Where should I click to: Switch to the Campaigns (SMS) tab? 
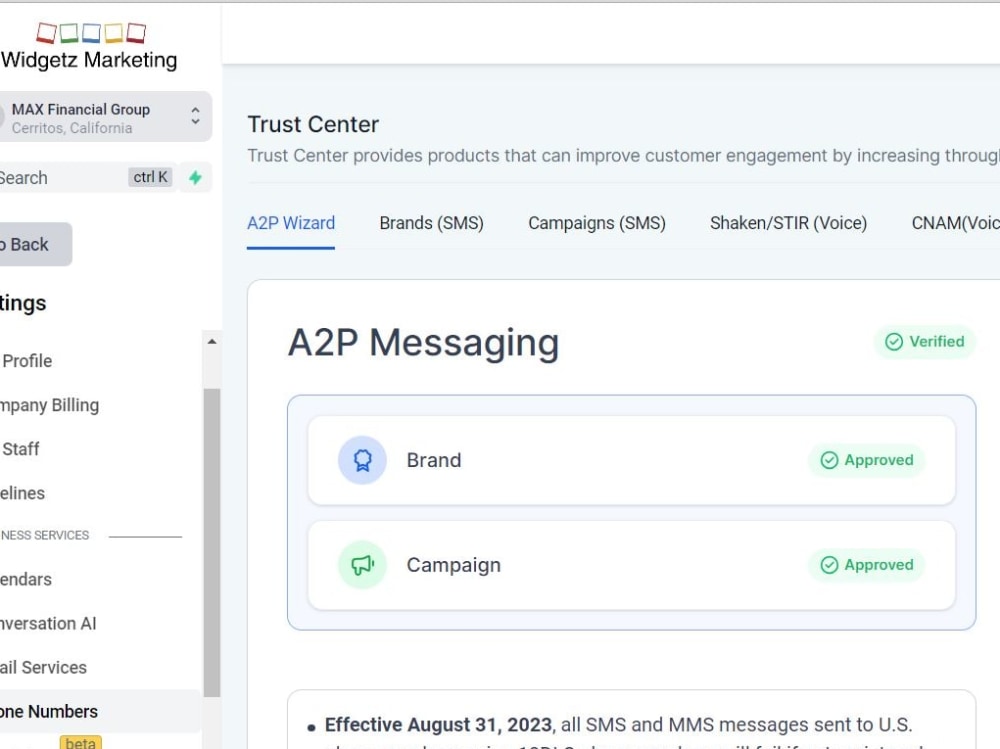click(597, 223)
